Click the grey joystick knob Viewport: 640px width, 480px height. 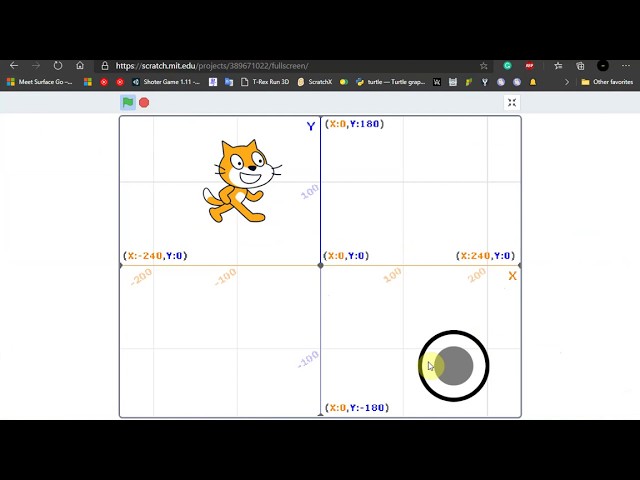(454, 366)
